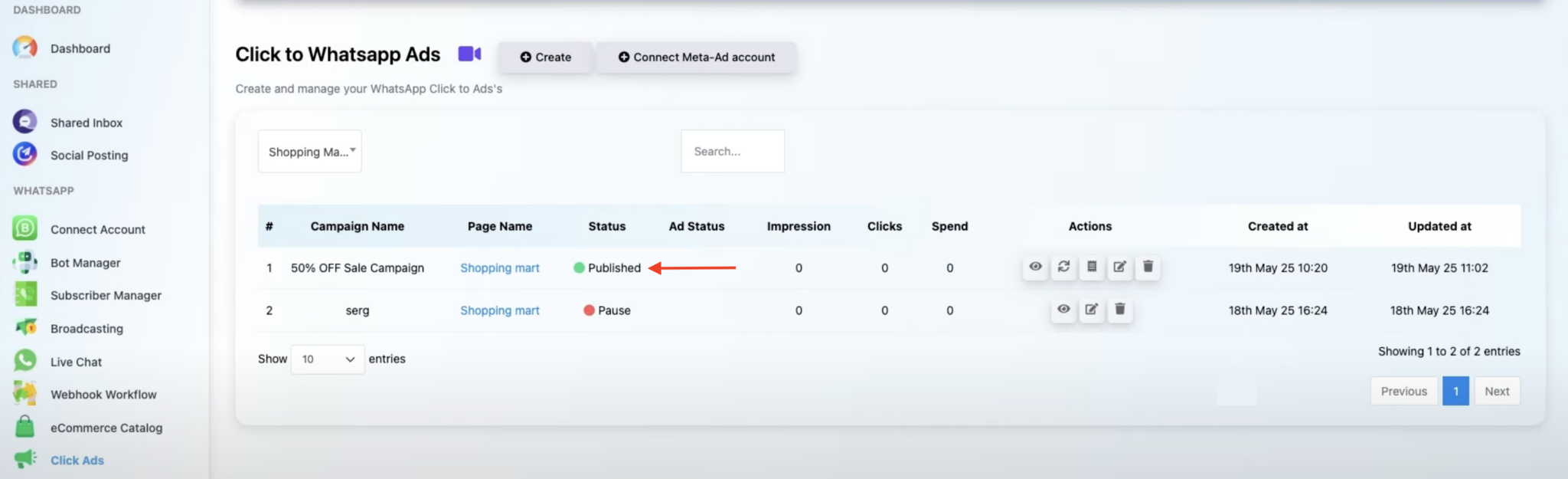
Task: Click the Shared Inbox sidebar icon
Action: point(24,122)
